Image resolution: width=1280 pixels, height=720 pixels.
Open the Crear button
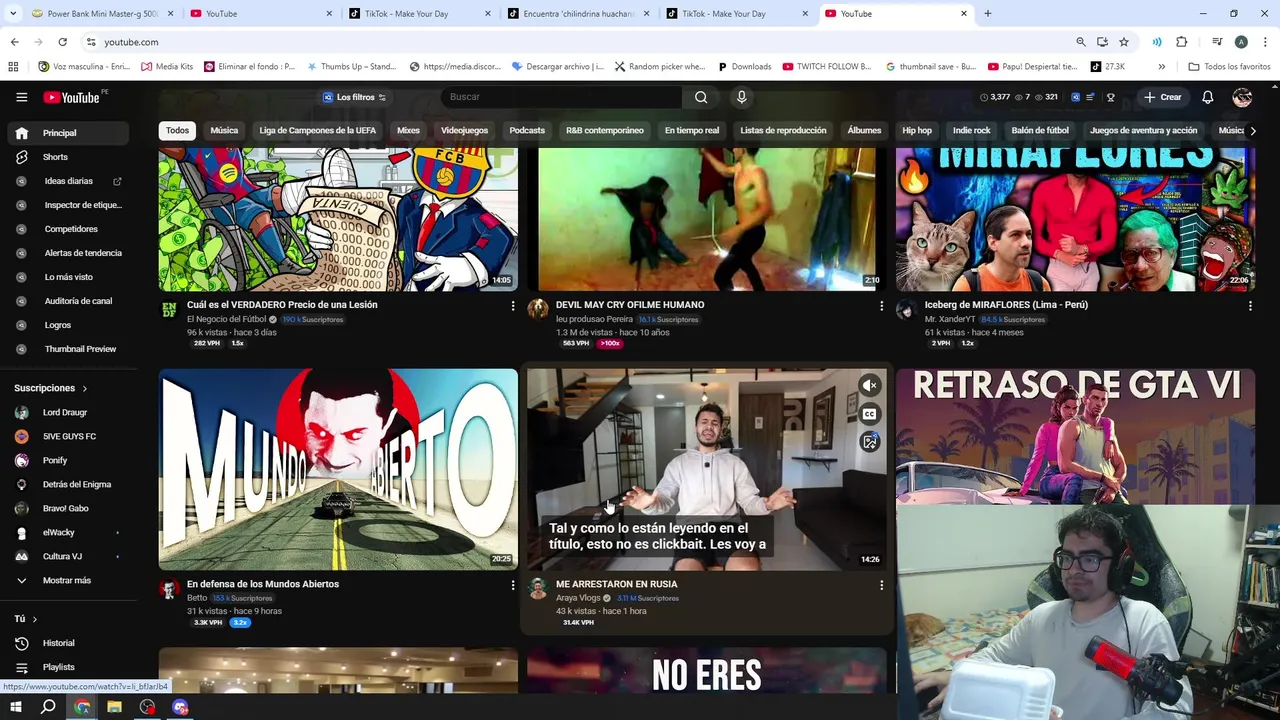[x=1163, y=97]
